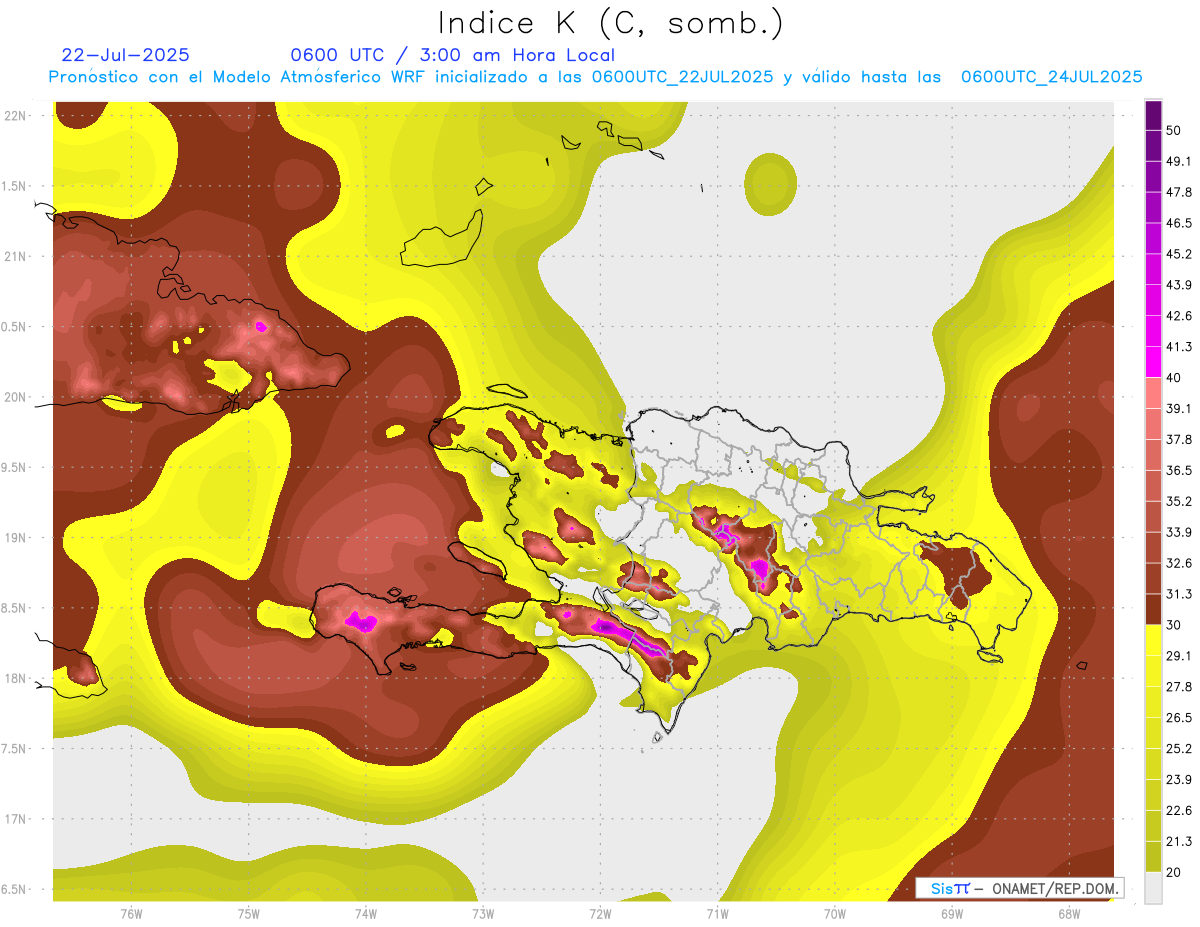Click the legend swatch between 40 and 41.3
The width and height of the screenshot is (1200, 927).
(1153, 361)
